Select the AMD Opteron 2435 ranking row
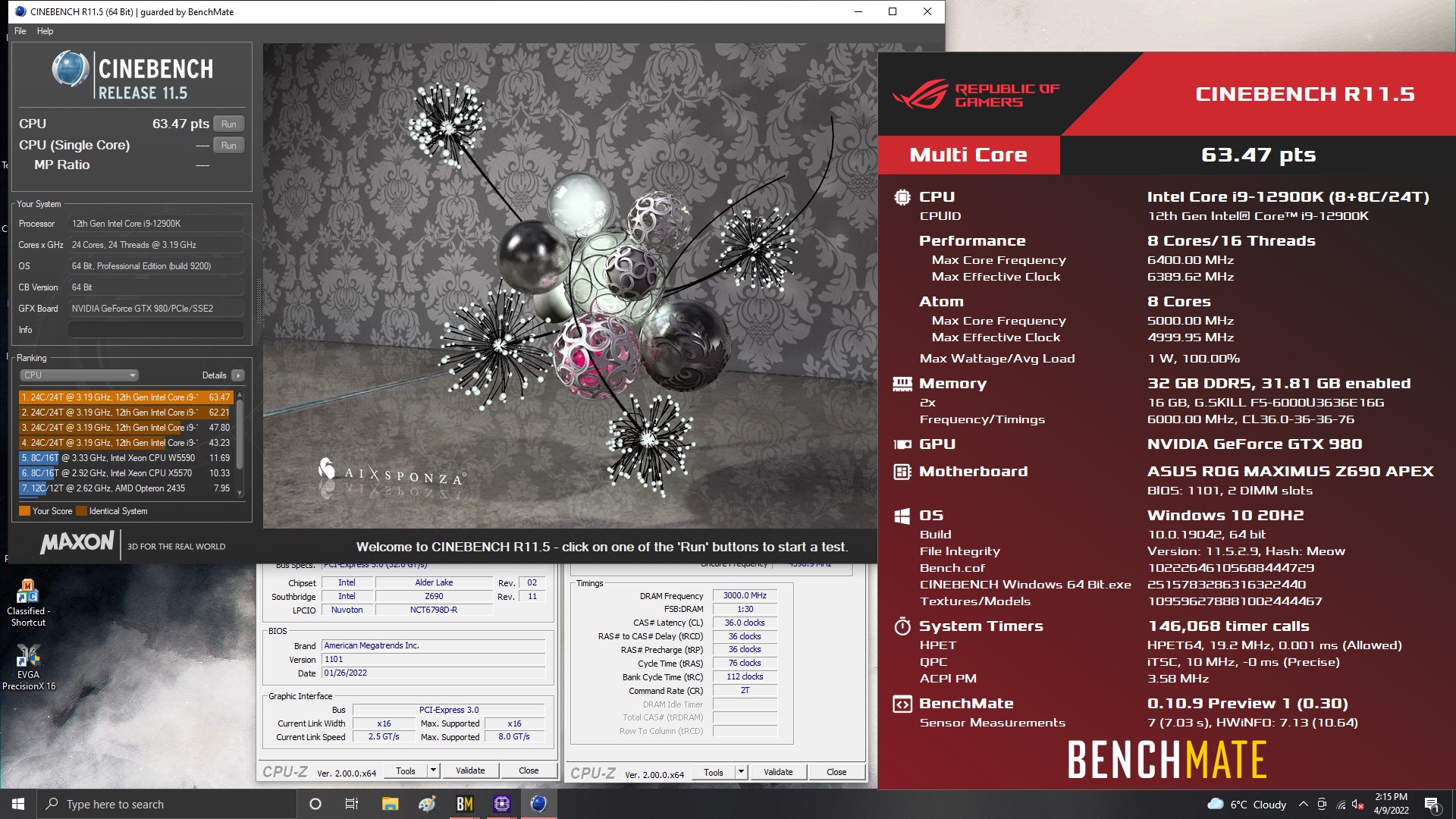The height and width of the screenshot is (819, 1456). click(x=126, y=488)
